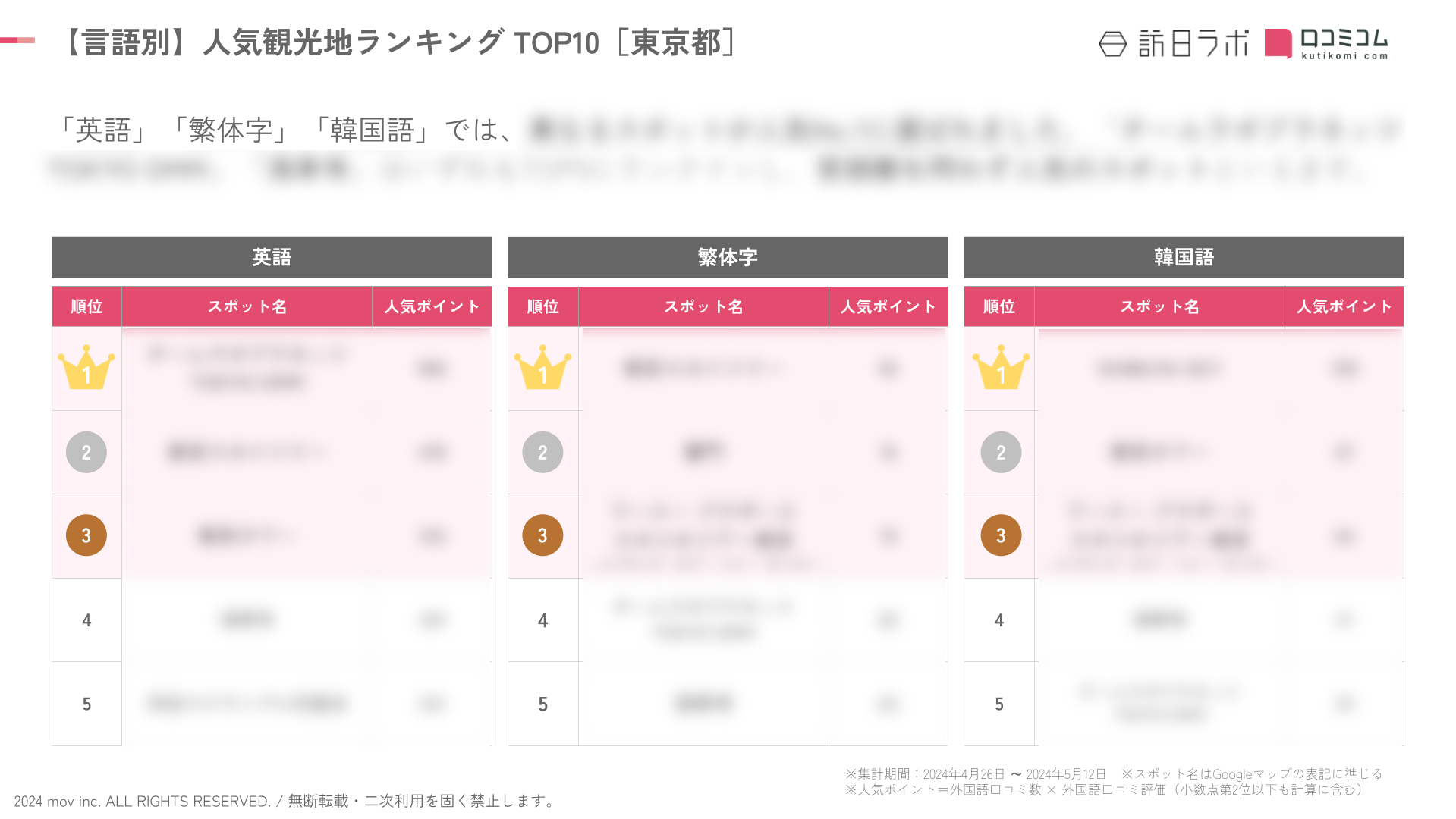1456x819 pixels.
Task: Click 順位 column header in 韓国語 table
Action: pos(999,306)
